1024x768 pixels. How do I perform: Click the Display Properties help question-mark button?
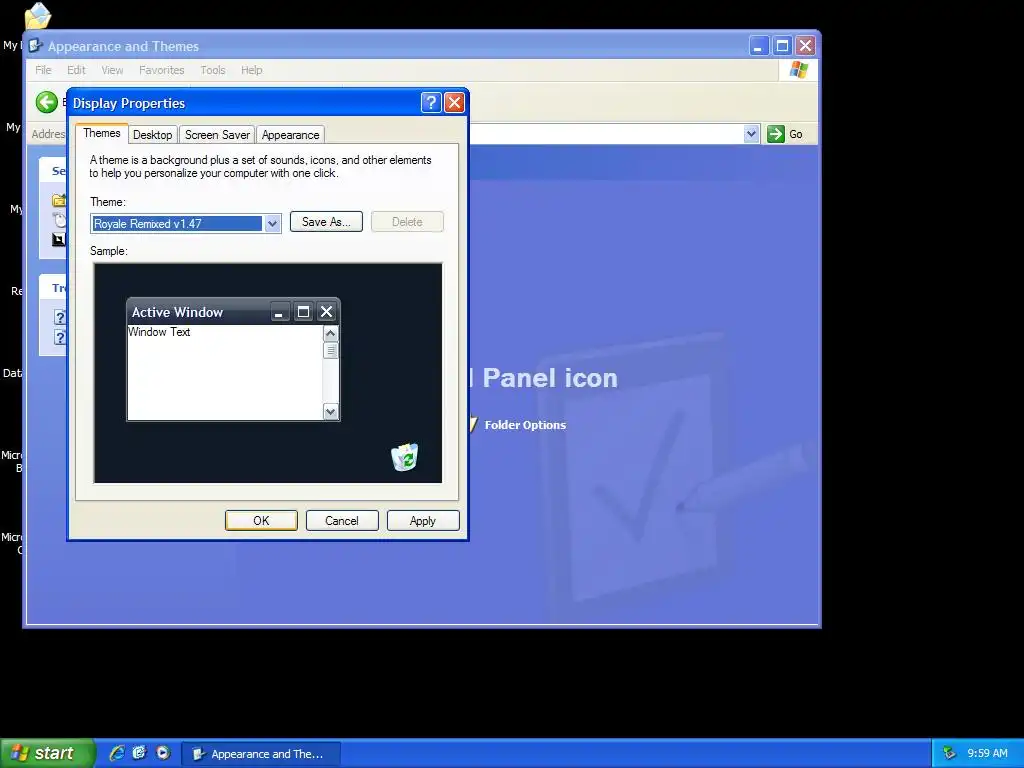click(x=431, y=103)
